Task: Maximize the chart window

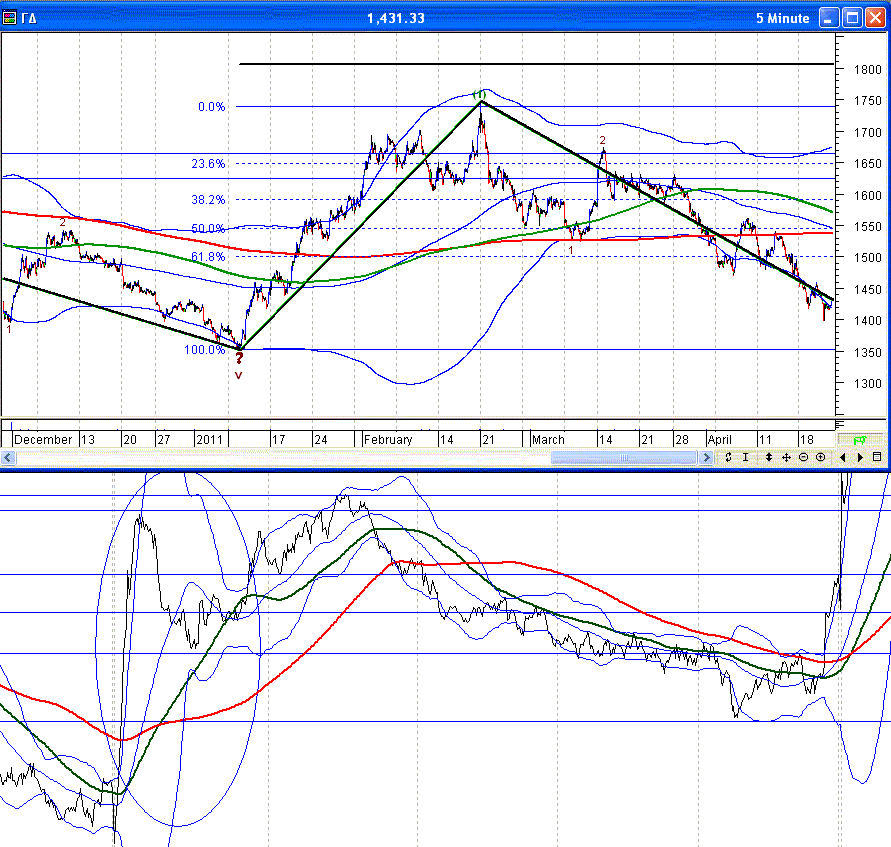Action: [852, 18]
